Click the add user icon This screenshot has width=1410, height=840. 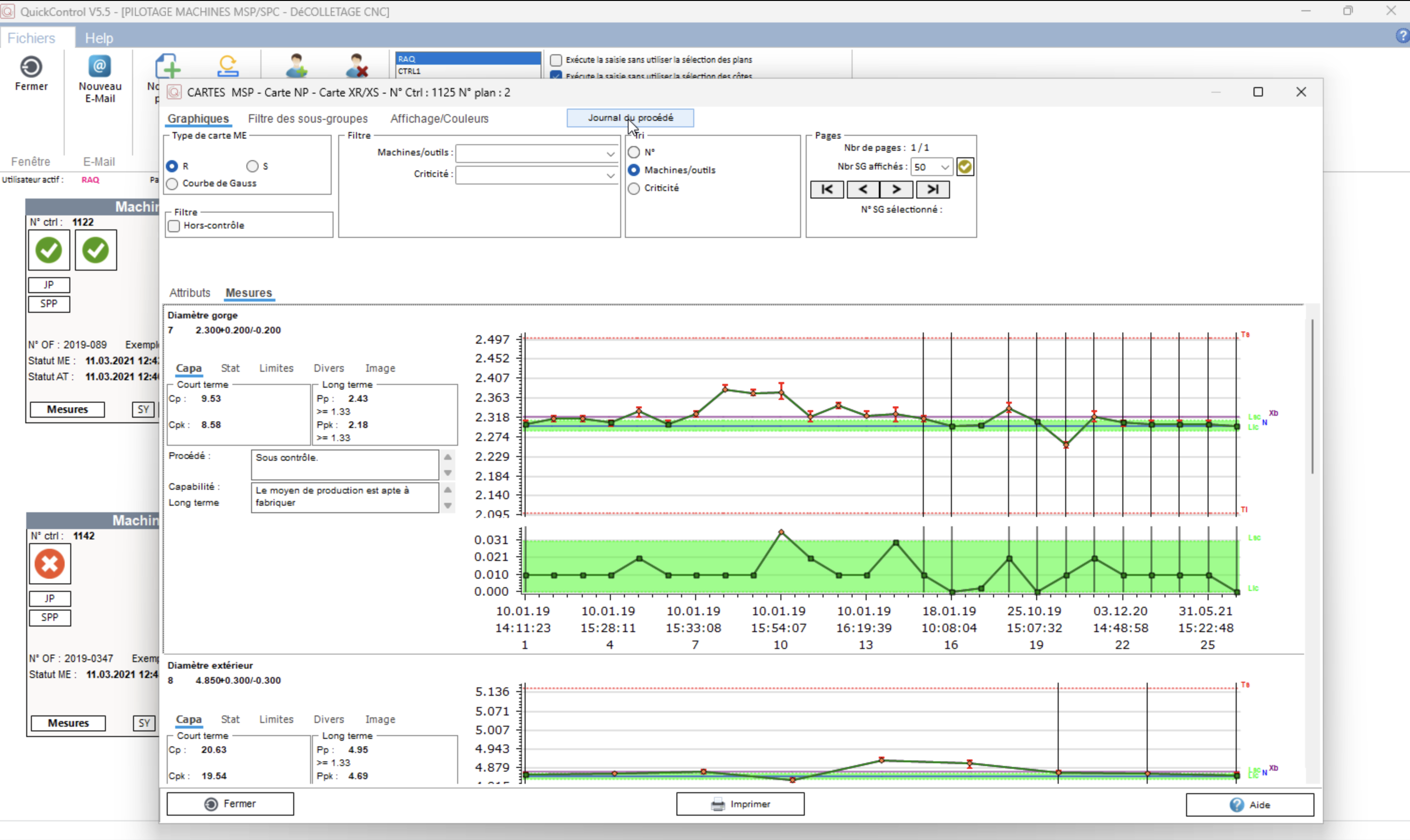tap(296, 66)
